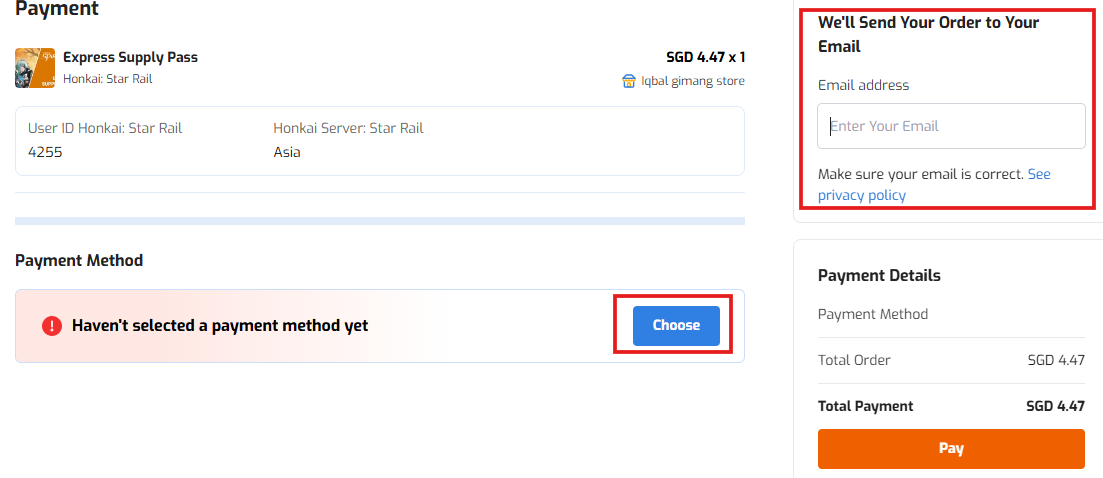
Task: Click the Express Supply Pass product thumbnail
Action: pos(35,68)
